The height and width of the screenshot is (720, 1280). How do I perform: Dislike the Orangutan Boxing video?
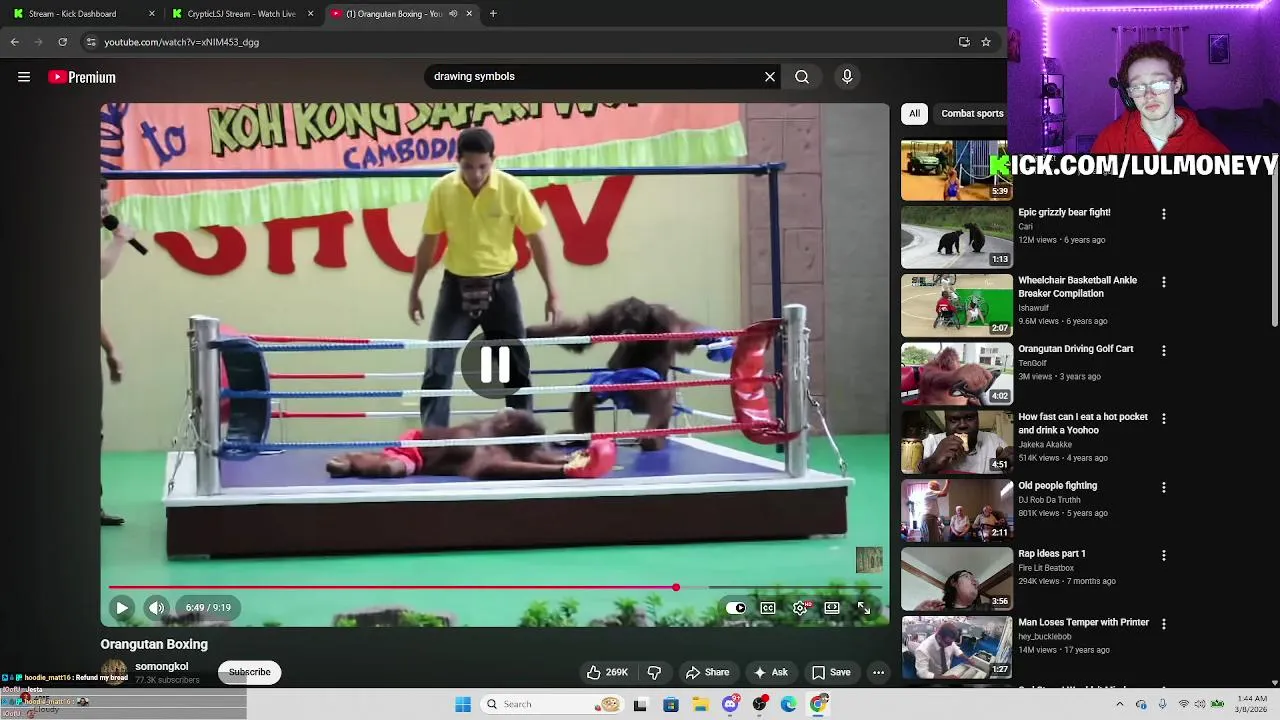[x=654, y=672]
